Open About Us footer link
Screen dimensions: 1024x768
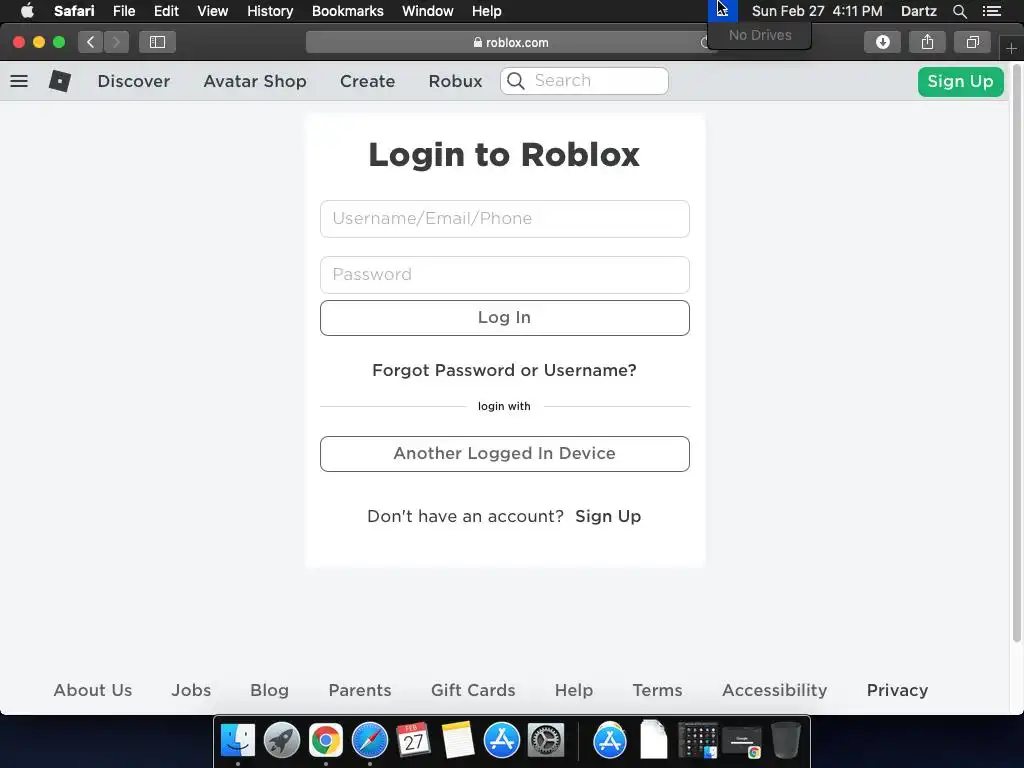pos(93,690)
